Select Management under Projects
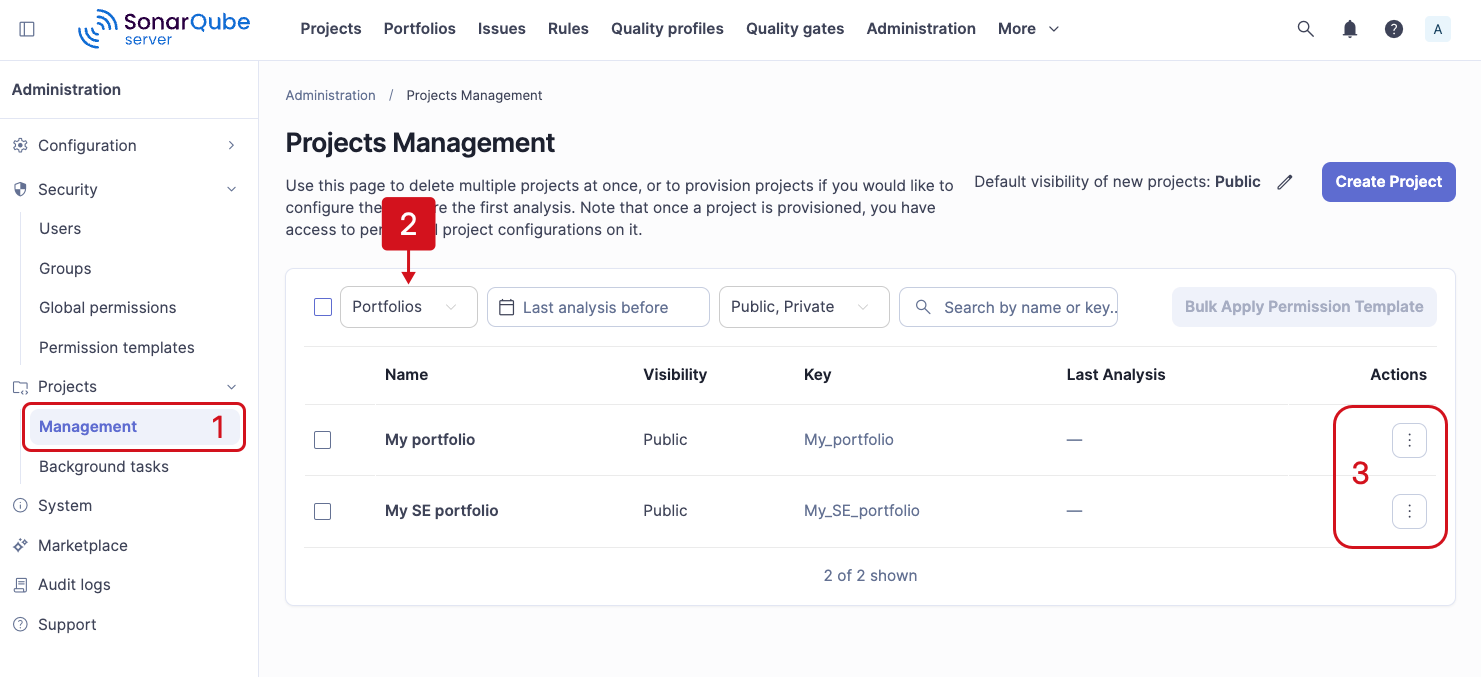This screenshot has width=1481, height=677. (134, 427)
